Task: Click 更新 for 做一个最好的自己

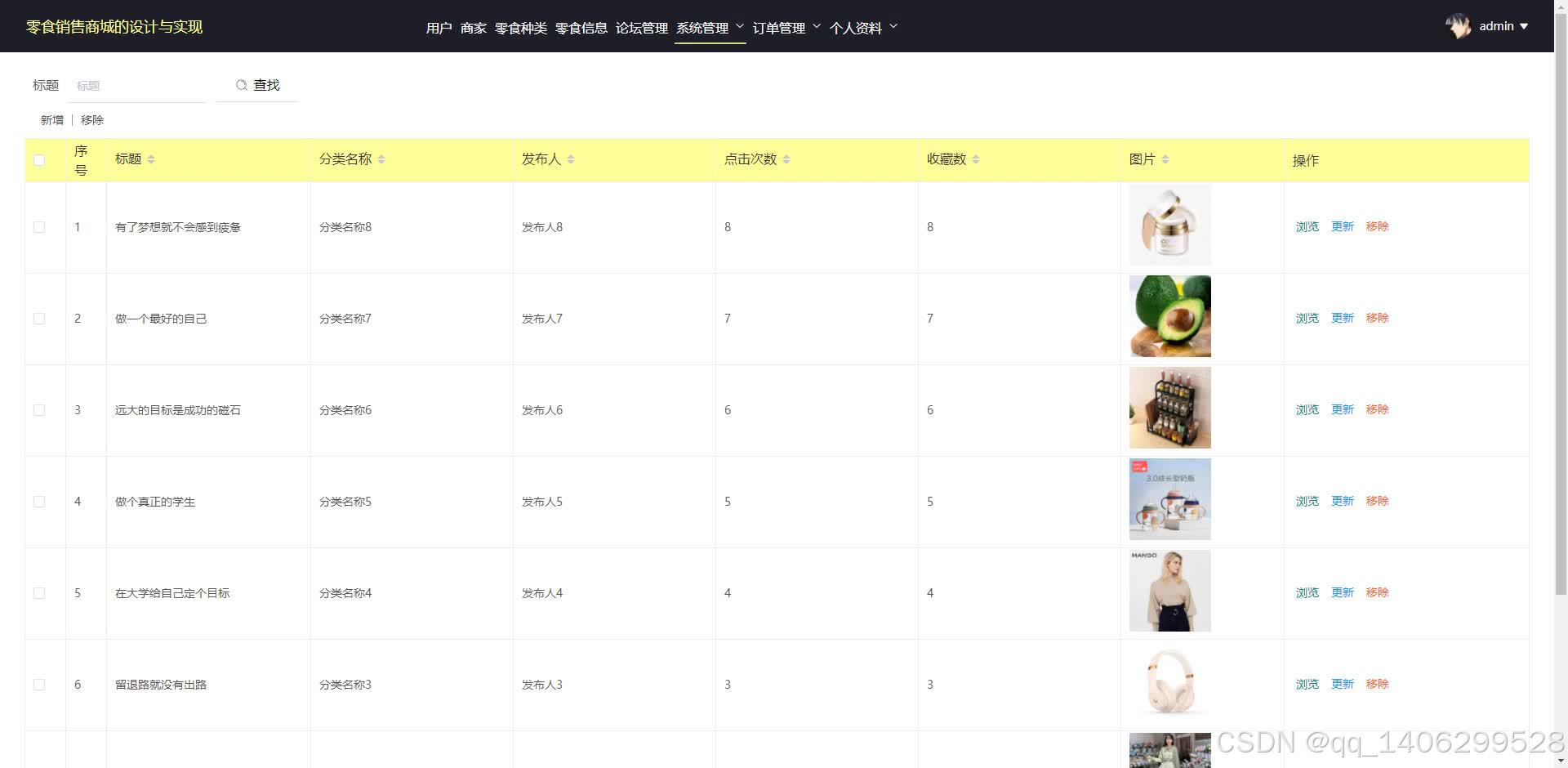Action: coord(1343,318)
